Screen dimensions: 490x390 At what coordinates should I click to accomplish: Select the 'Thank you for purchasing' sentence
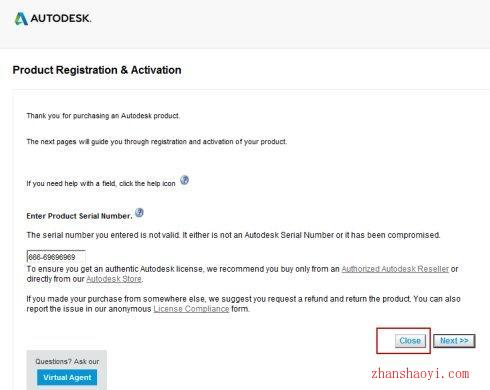tap(103, 116)
